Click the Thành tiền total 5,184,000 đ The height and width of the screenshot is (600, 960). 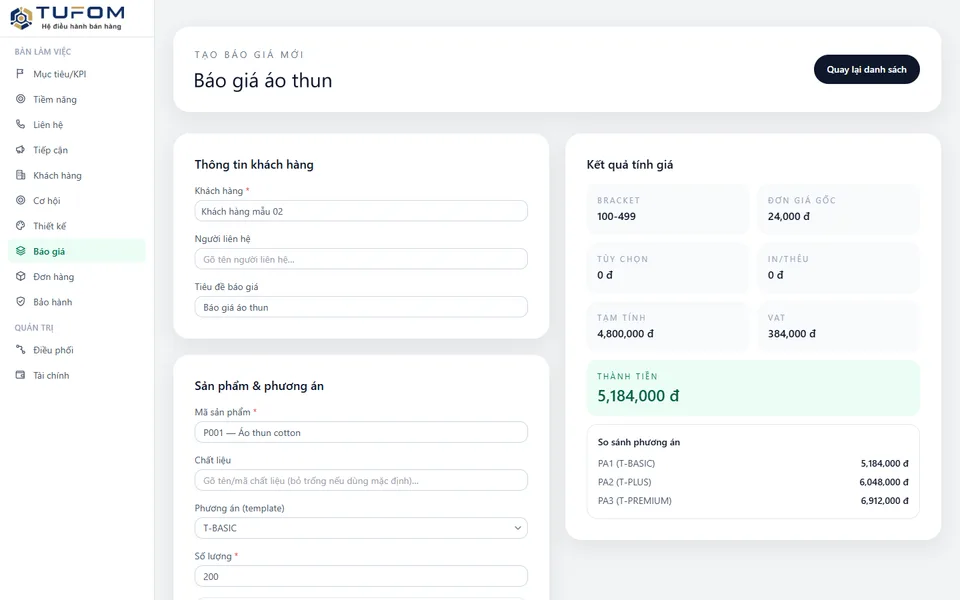pos(638,396)
